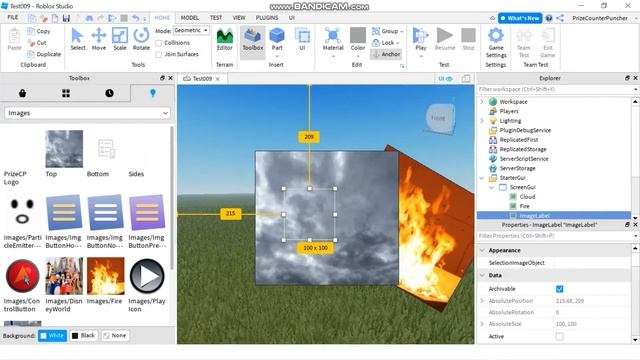Open the Images category dropdown
Image resolution: width=640 pixels, height=360 pixels.
tap(87, 113)
